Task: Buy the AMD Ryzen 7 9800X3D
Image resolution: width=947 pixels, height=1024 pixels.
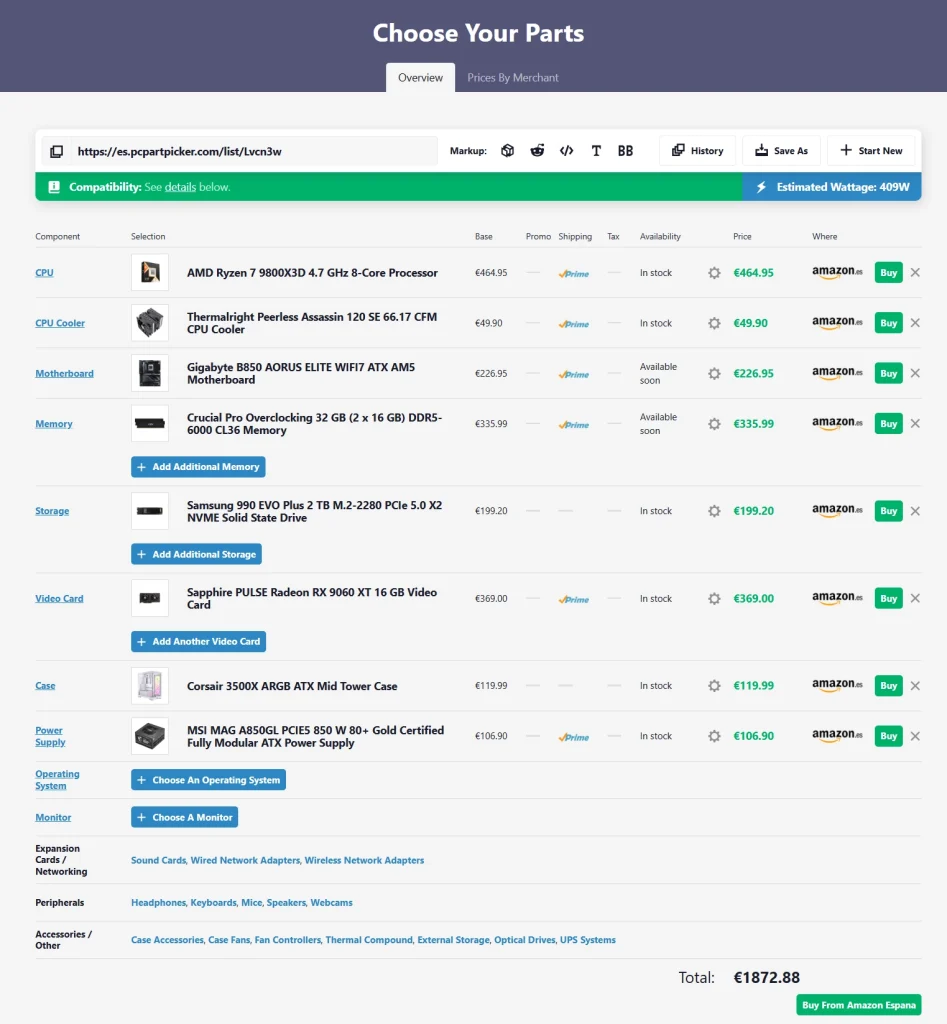Action: [888, 272]
